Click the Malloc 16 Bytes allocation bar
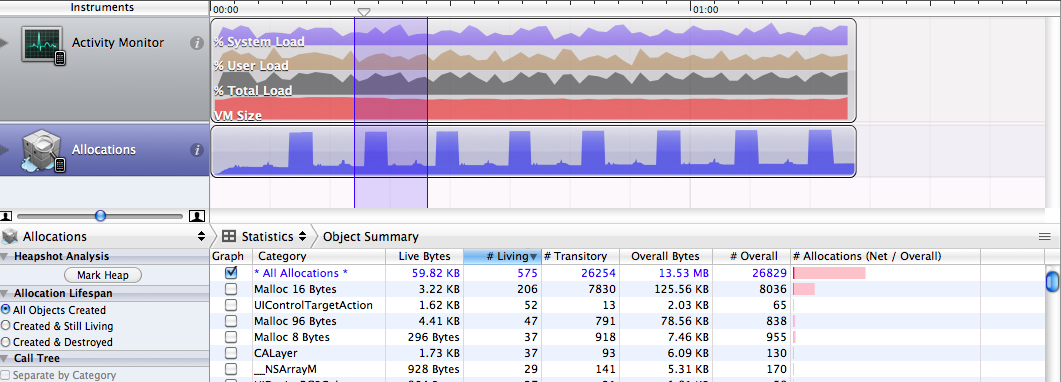Image resolution: width=1061 pixels, height=382 pixels. (804, 289)
